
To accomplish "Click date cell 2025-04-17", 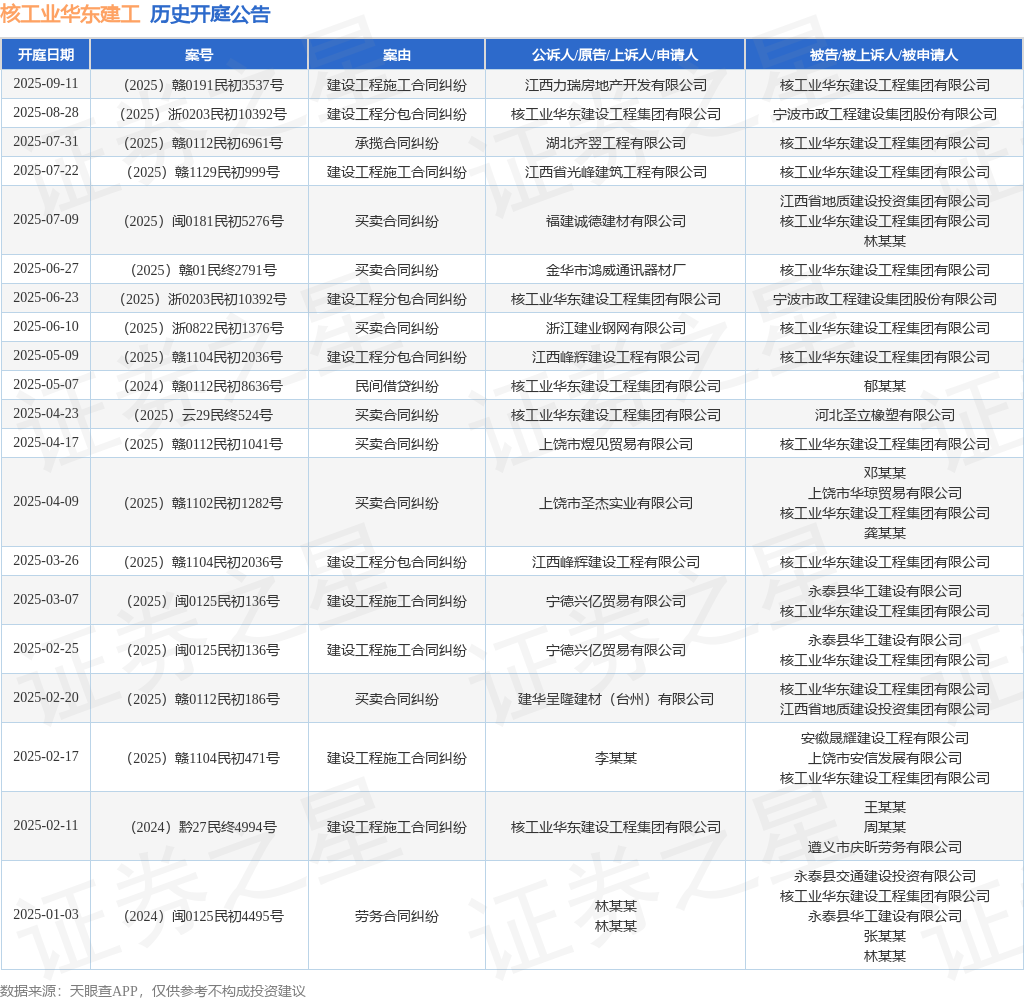I will [46, 442].
